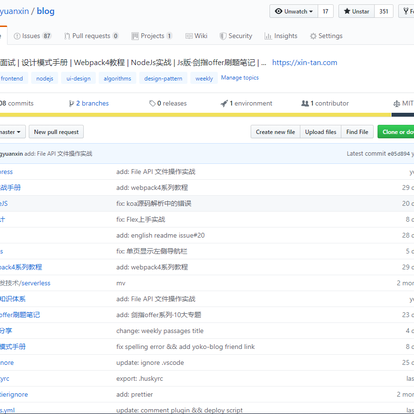Viewport: 414px width, 414px height.
Task: Open commit 'update: comment plugin && deploy script'
Action: coord(179,410)
